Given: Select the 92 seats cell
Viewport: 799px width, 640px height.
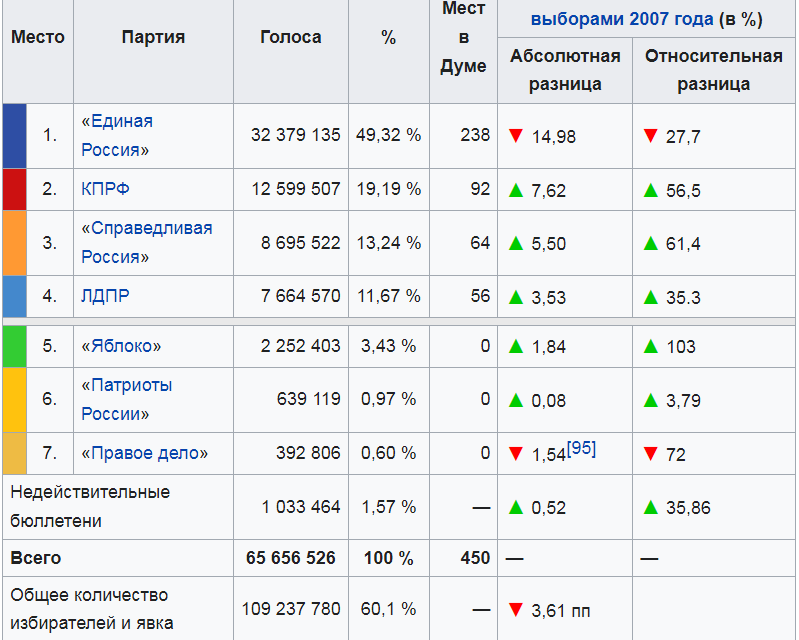Looking at the screenshot, I should (x=463, y=189).
